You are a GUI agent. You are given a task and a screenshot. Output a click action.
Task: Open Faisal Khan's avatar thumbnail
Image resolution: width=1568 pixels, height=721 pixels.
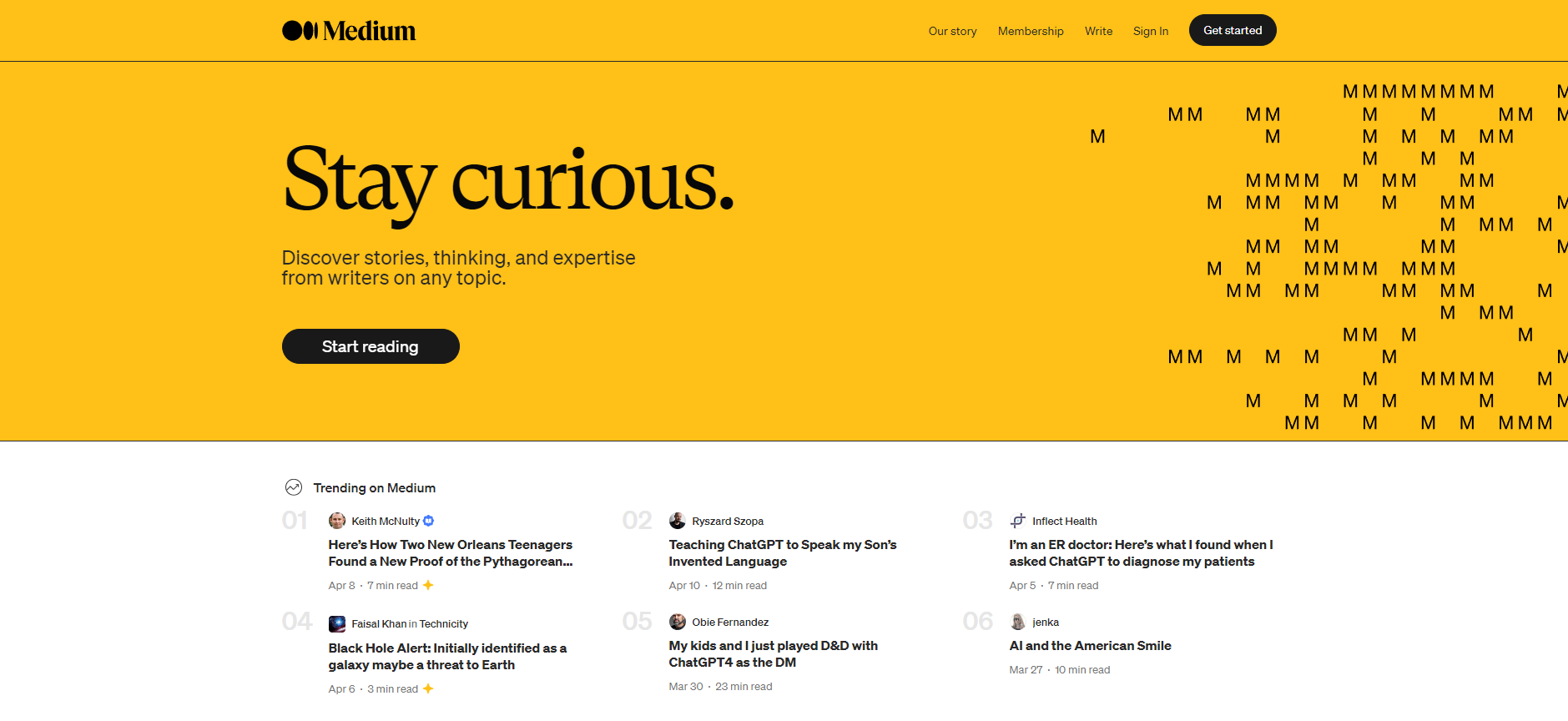pyautogui.click(x=337, y=623)
